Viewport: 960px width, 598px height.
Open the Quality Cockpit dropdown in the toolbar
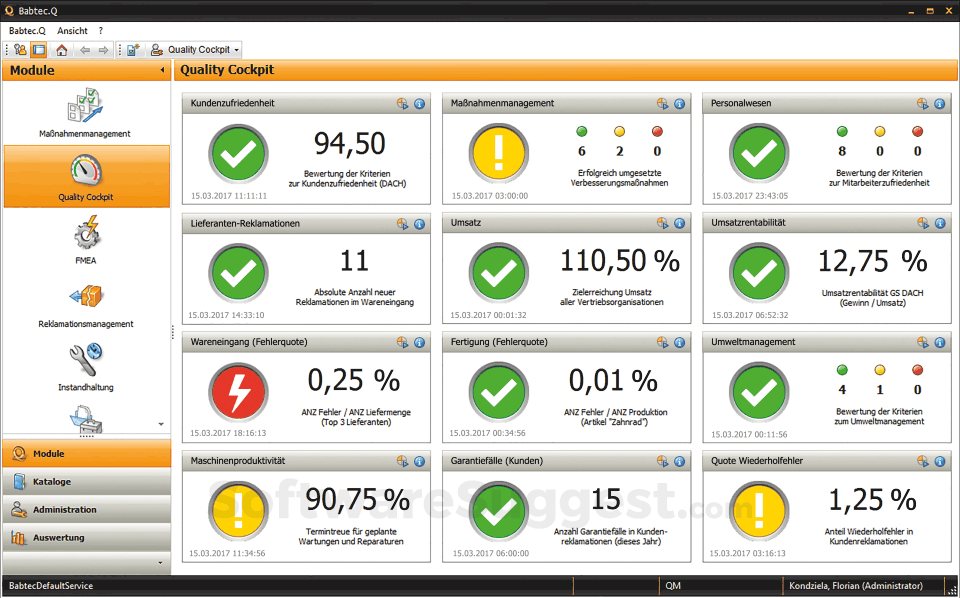pos(238,48)
